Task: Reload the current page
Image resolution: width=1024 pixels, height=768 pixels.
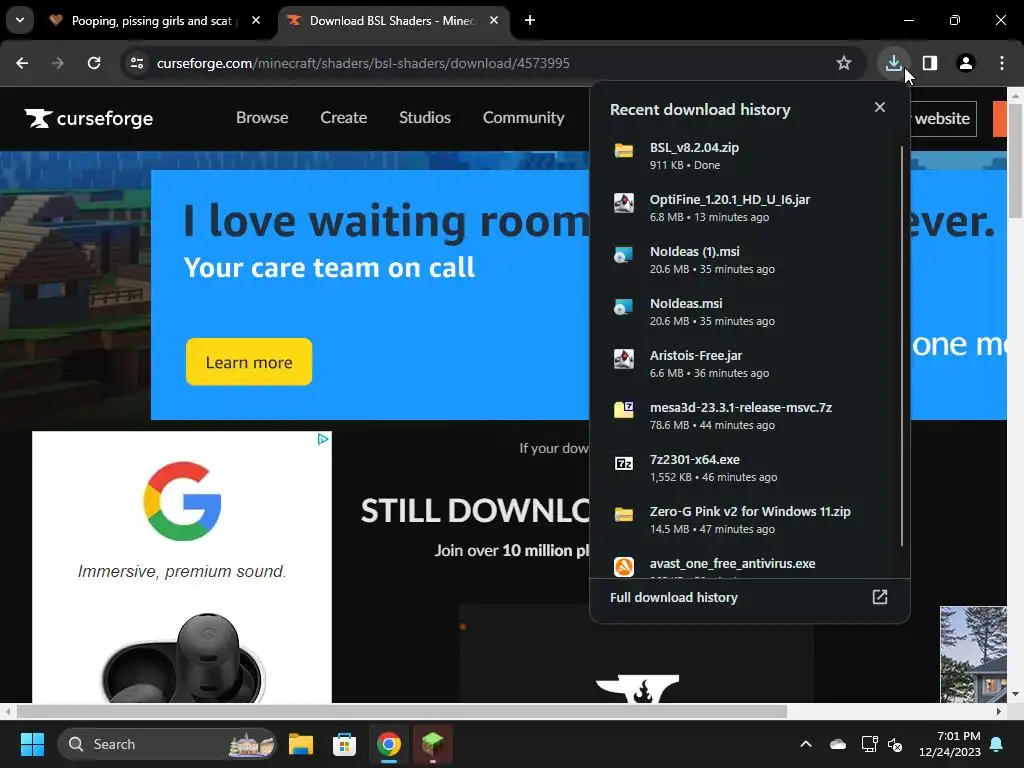Action: pyautogui.click(x=94, y=63)
